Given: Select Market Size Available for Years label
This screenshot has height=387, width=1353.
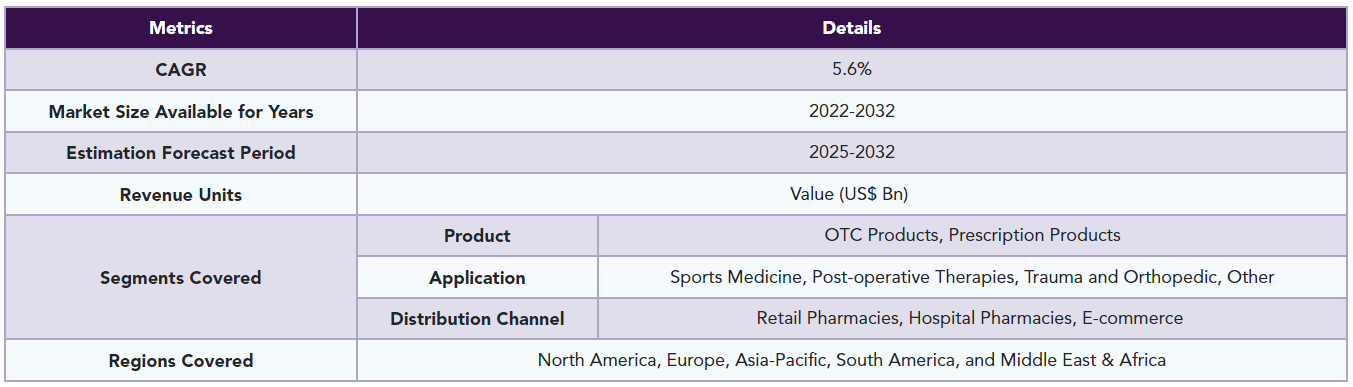Looking at the screenshot, I should tap(181, 112).
